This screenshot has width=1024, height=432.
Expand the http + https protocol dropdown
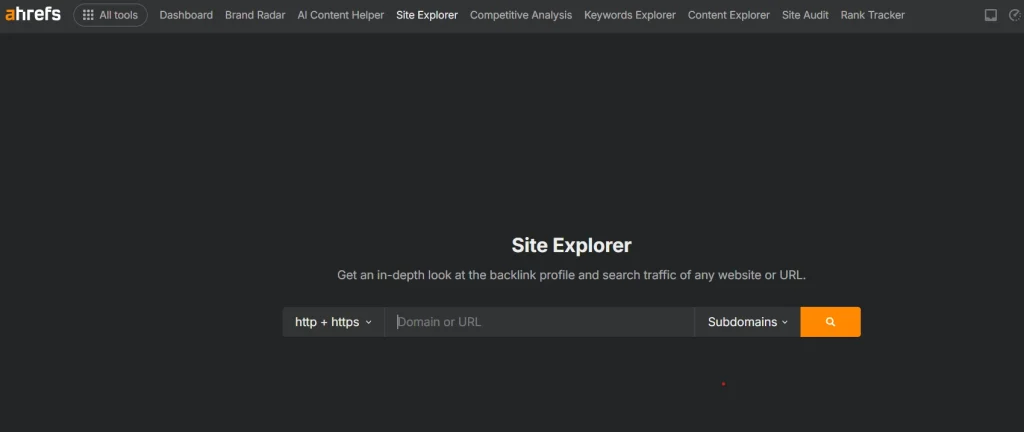[334, 322]
